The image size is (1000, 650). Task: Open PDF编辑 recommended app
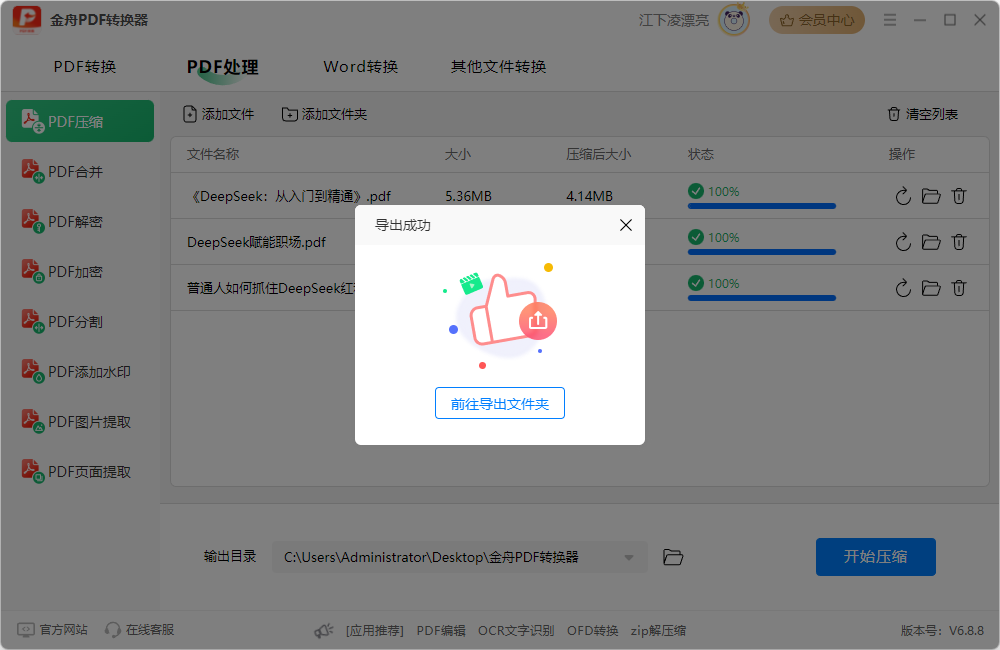click(441, 631)
